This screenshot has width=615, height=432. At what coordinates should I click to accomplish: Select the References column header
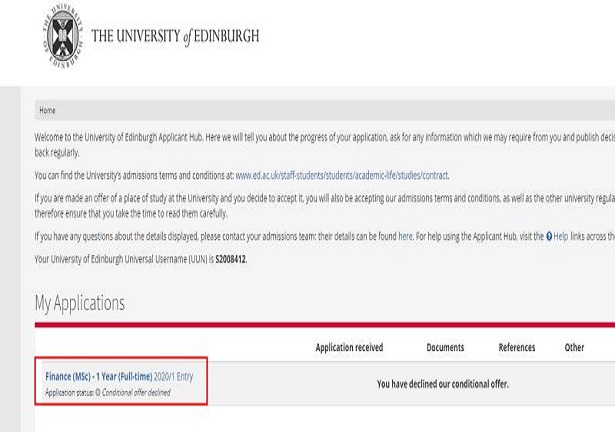point(517,347)
